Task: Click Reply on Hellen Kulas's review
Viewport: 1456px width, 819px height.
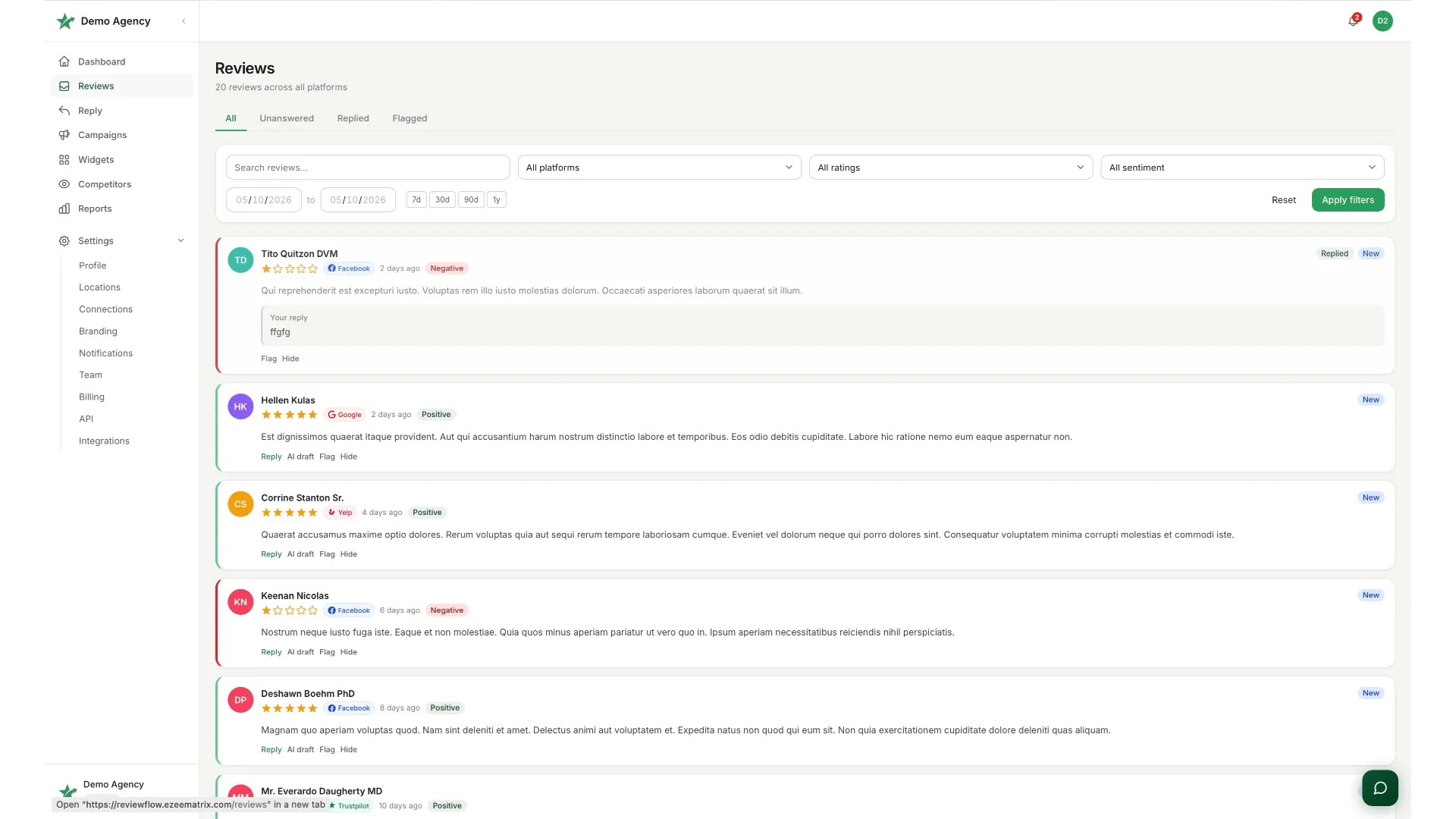Action: click(x=271, y=457)
